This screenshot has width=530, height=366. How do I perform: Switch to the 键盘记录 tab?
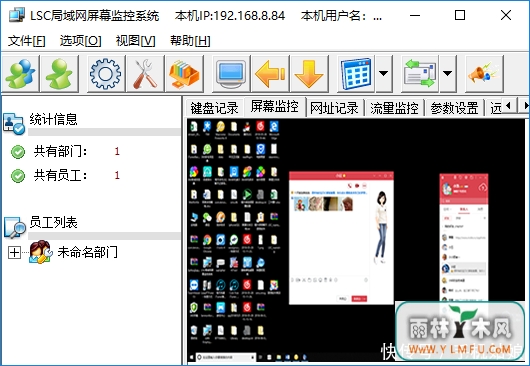point(214,108)
